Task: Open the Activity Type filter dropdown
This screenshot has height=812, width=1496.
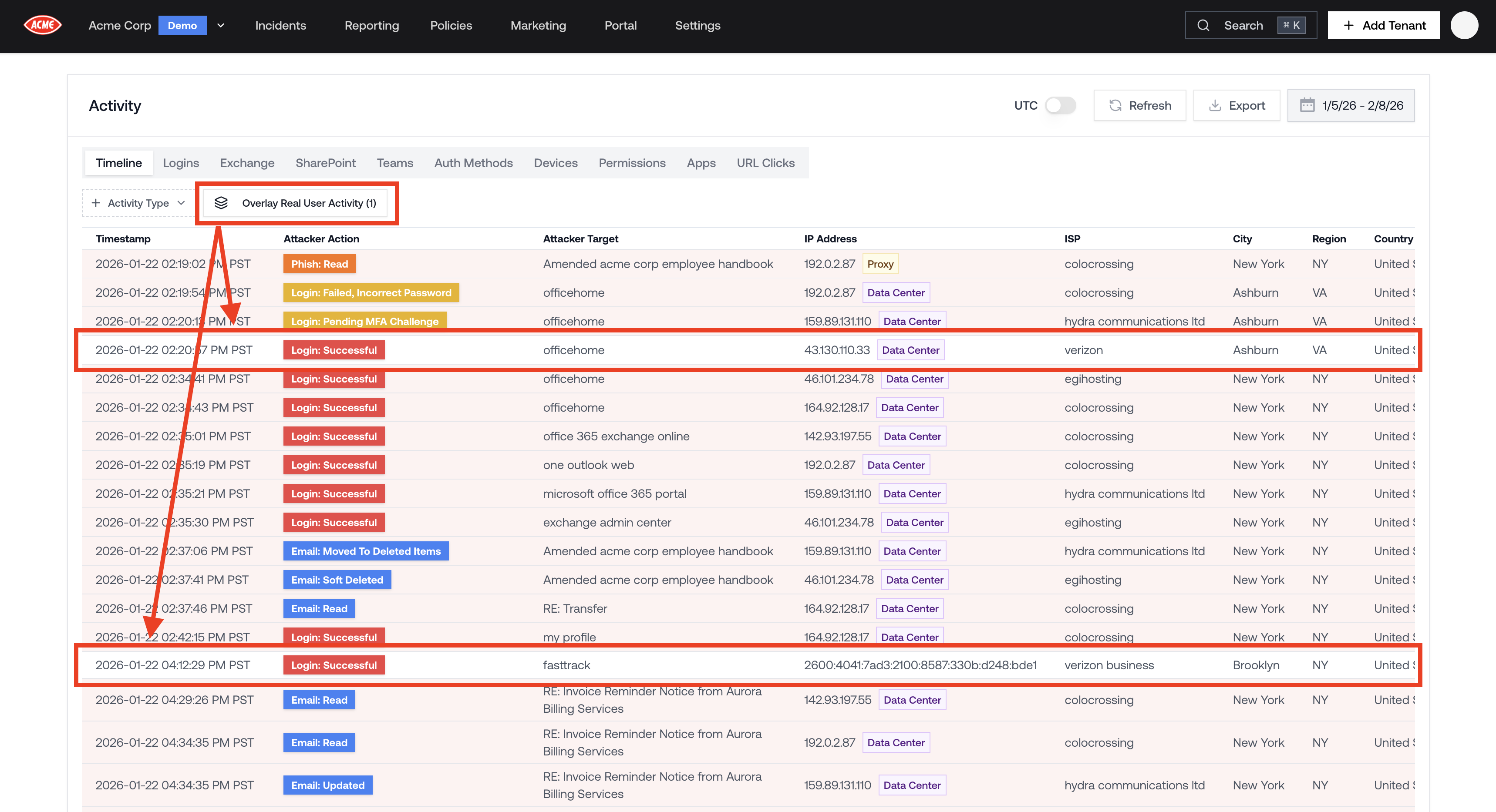Action: 138,202
